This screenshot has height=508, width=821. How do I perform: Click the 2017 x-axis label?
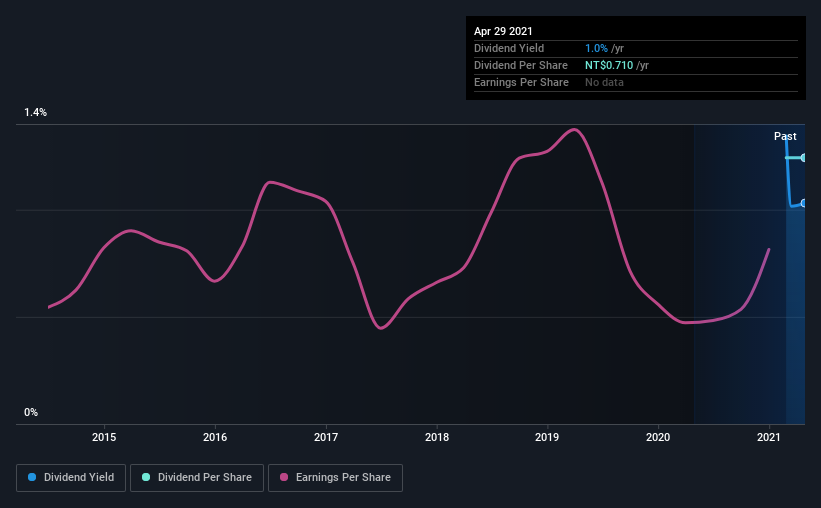tap(326, 437)
